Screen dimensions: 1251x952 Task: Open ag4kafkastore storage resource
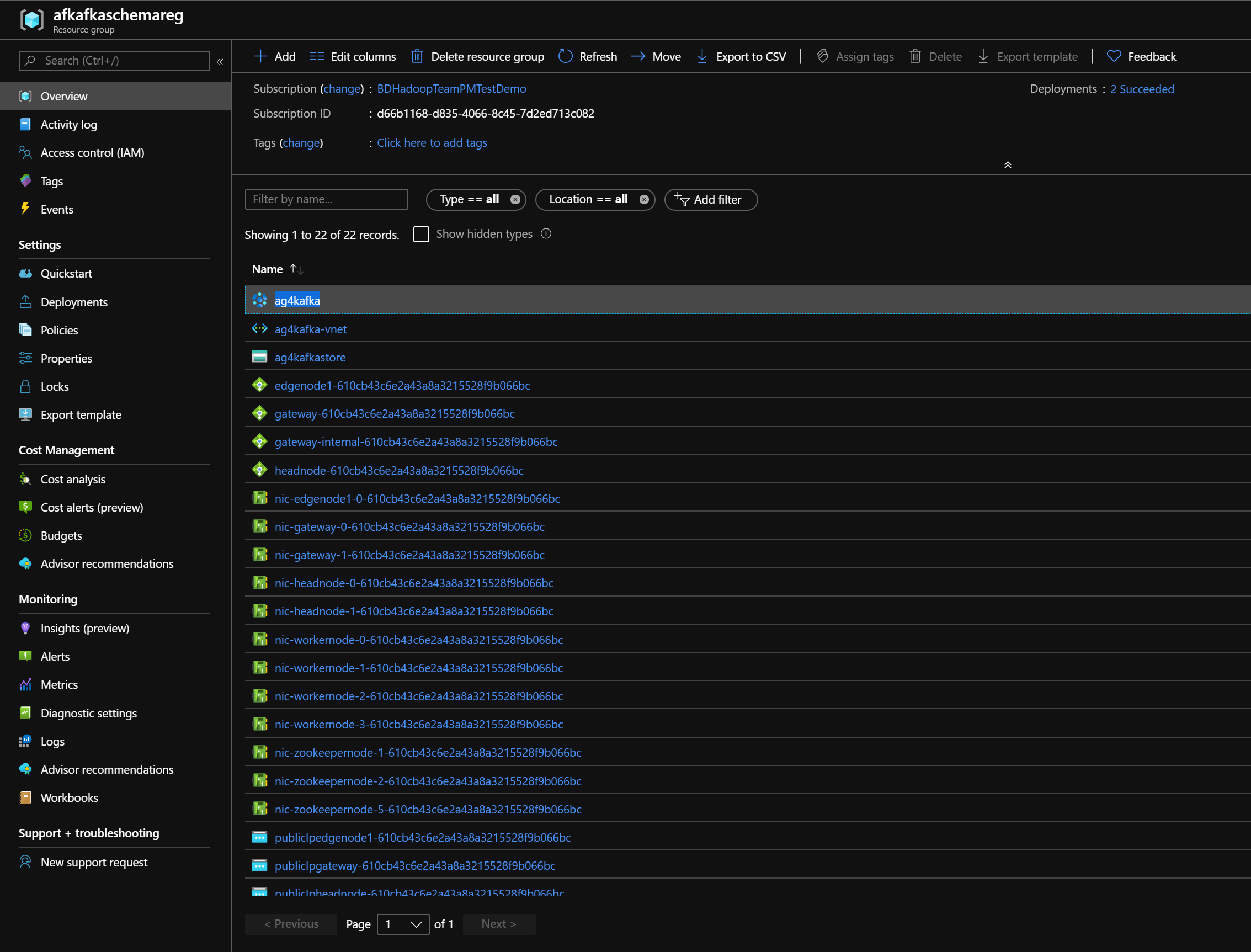point(310,358)
